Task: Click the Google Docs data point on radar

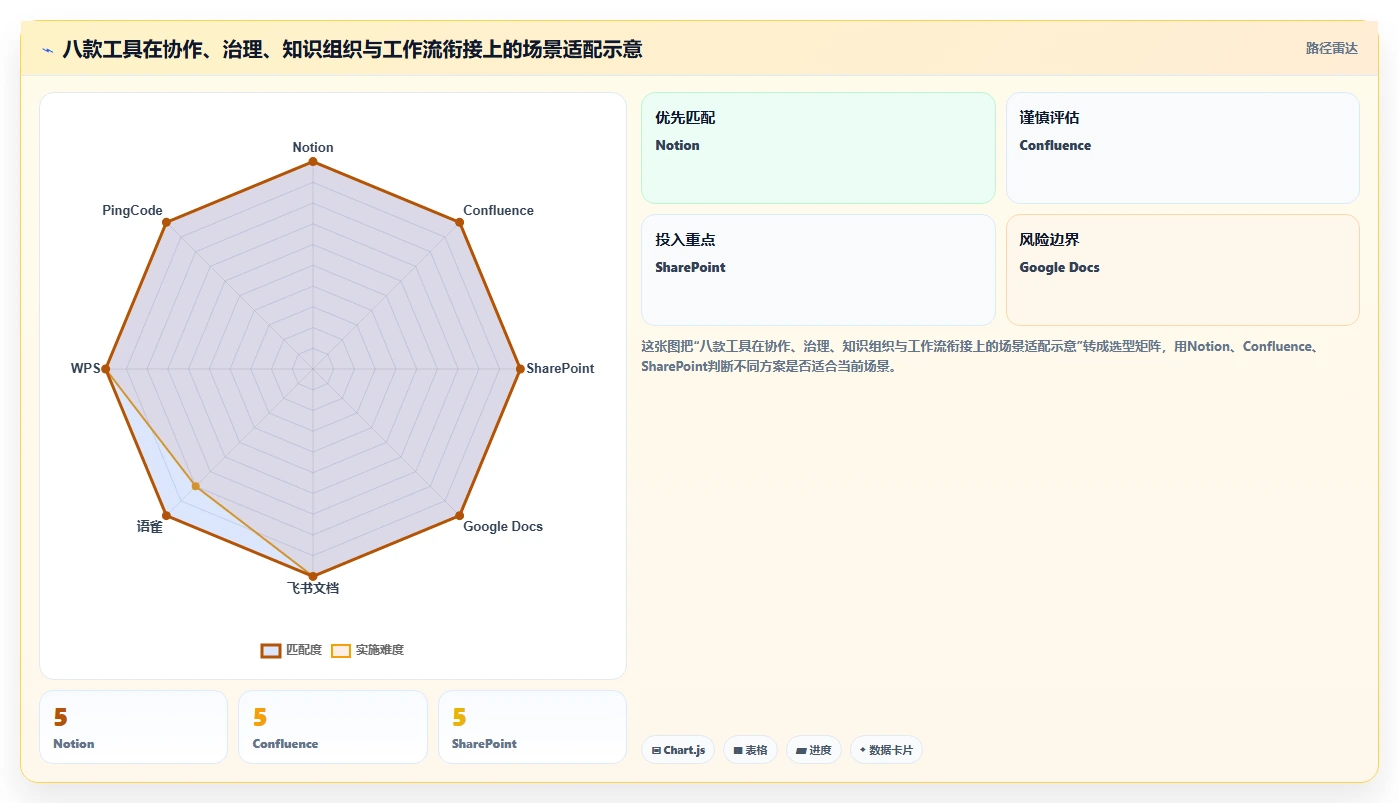Action: tap(460, 516)
